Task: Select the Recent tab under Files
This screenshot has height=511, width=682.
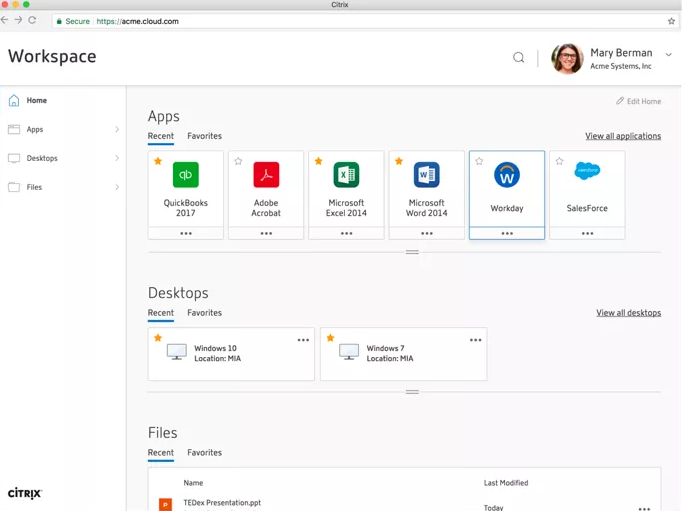Action: [x=160, y=453]
